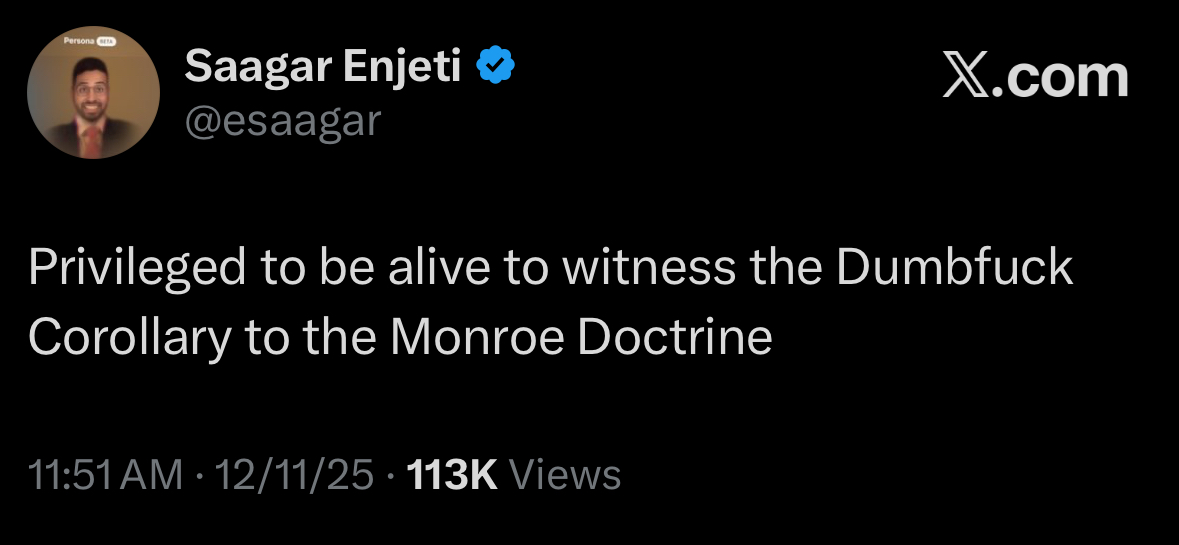Click the blue verified checkmark badge
Screen dimensions: 1179x545
495,67
